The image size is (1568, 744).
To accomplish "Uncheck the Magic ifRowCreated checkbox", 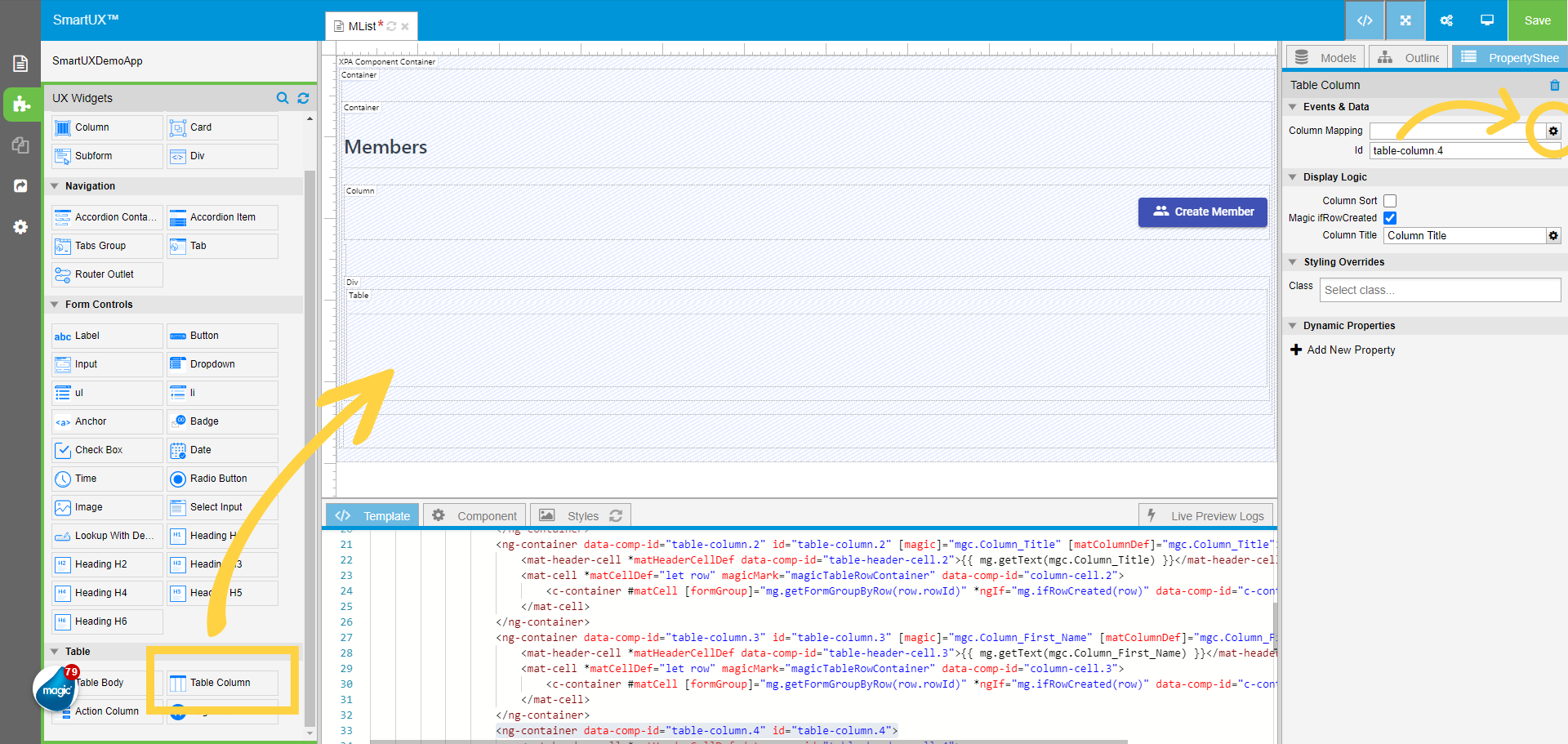I will pos(1390,218).
